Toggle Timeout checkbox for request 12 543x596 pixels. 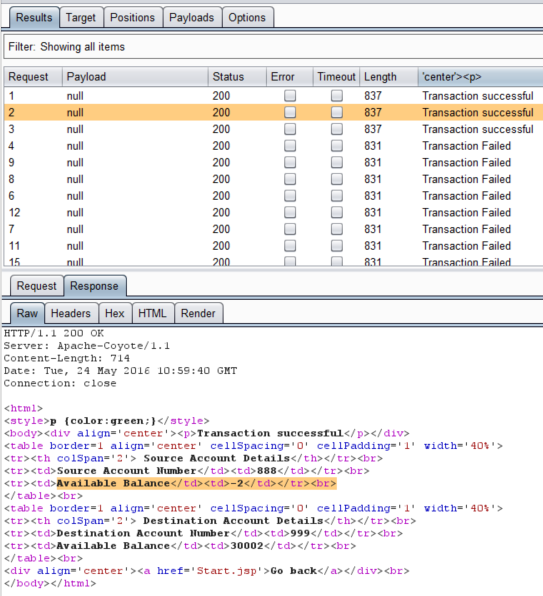click(x=337, y=212)
